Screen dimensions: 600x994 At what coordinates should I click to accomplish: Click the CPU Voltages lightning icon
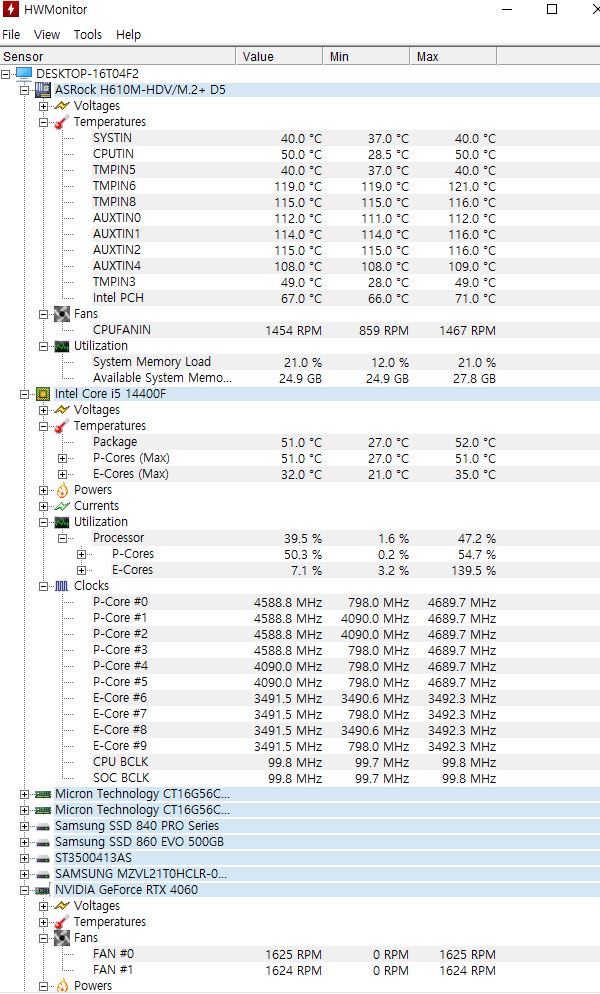click(62, 410)
